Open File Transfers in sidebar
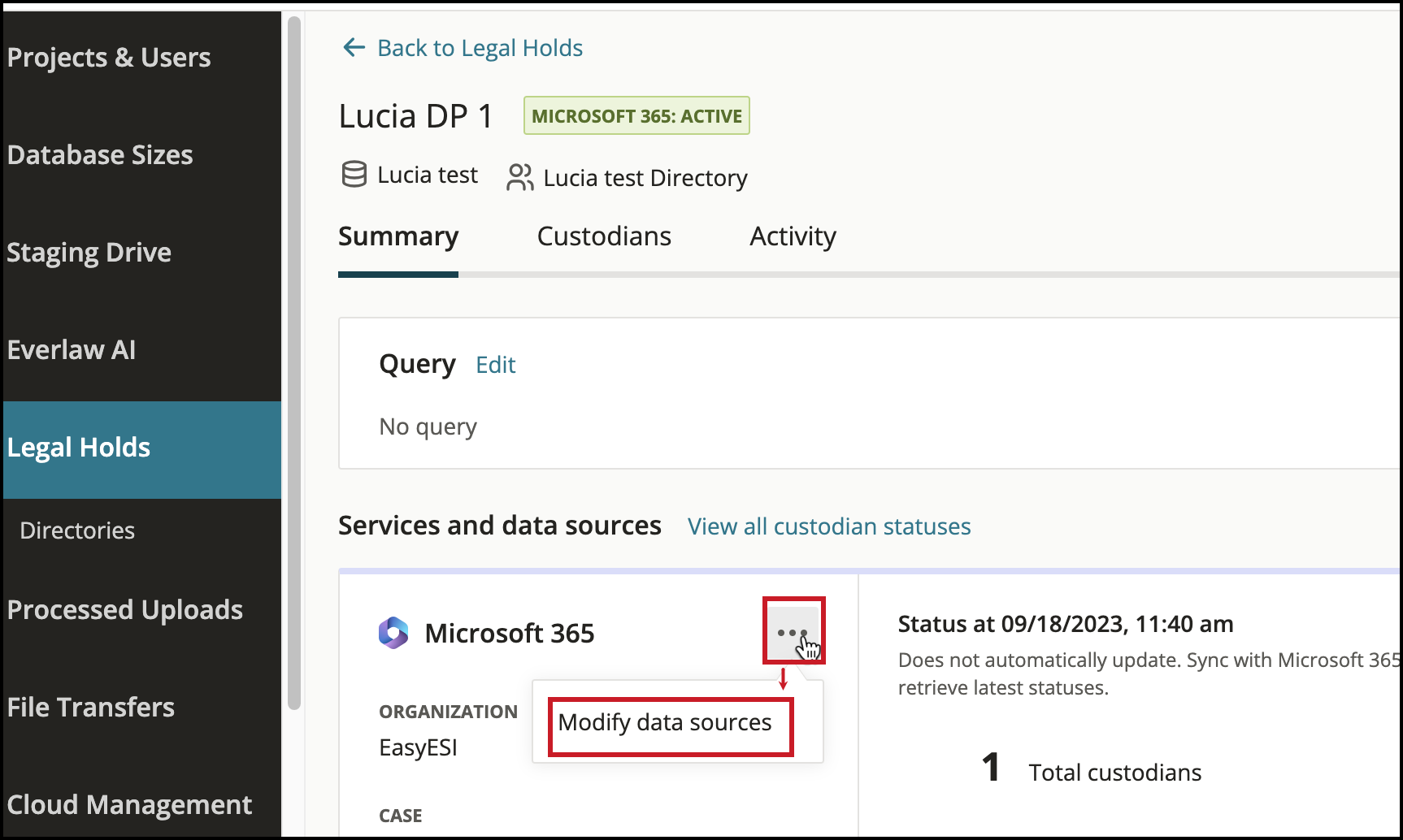This screenshot has height=840, width=1403. coord(142,708)
